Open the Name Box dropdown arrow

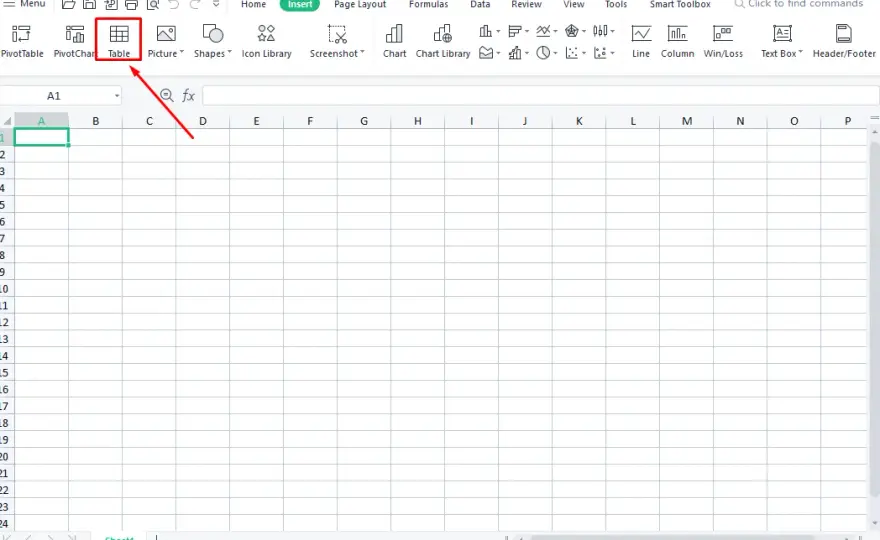click(117, 96)
